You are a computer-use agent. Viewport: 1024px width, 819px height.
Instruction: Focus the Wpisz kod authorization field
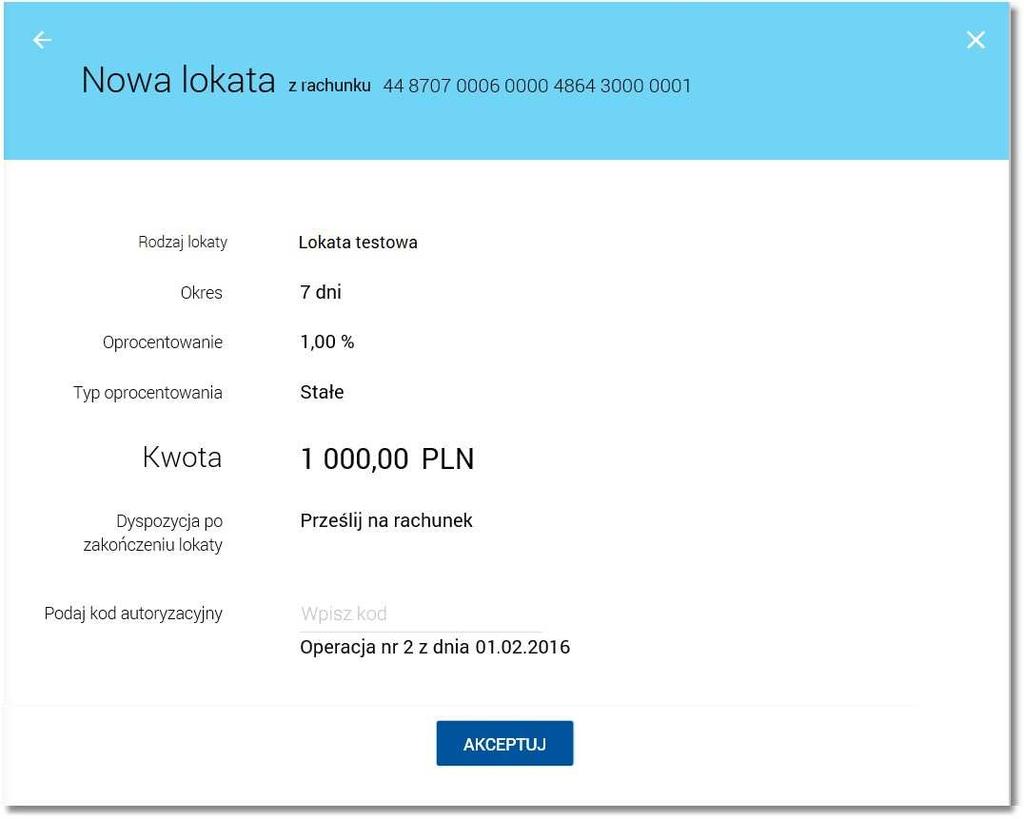[x=421, y=614]
